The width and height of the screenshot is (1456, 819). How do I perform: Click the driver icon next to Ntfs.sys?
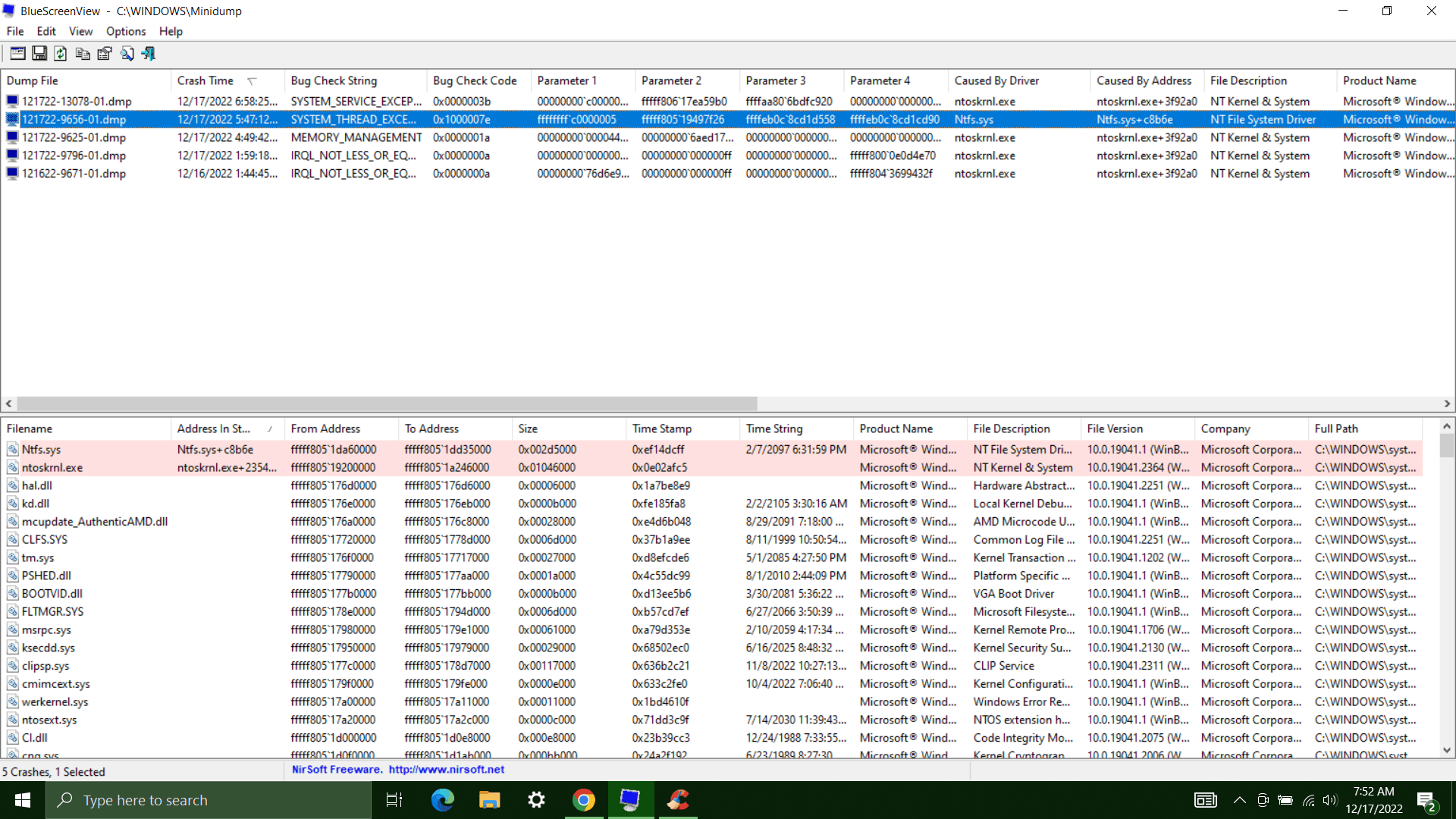tap(13, 449)
